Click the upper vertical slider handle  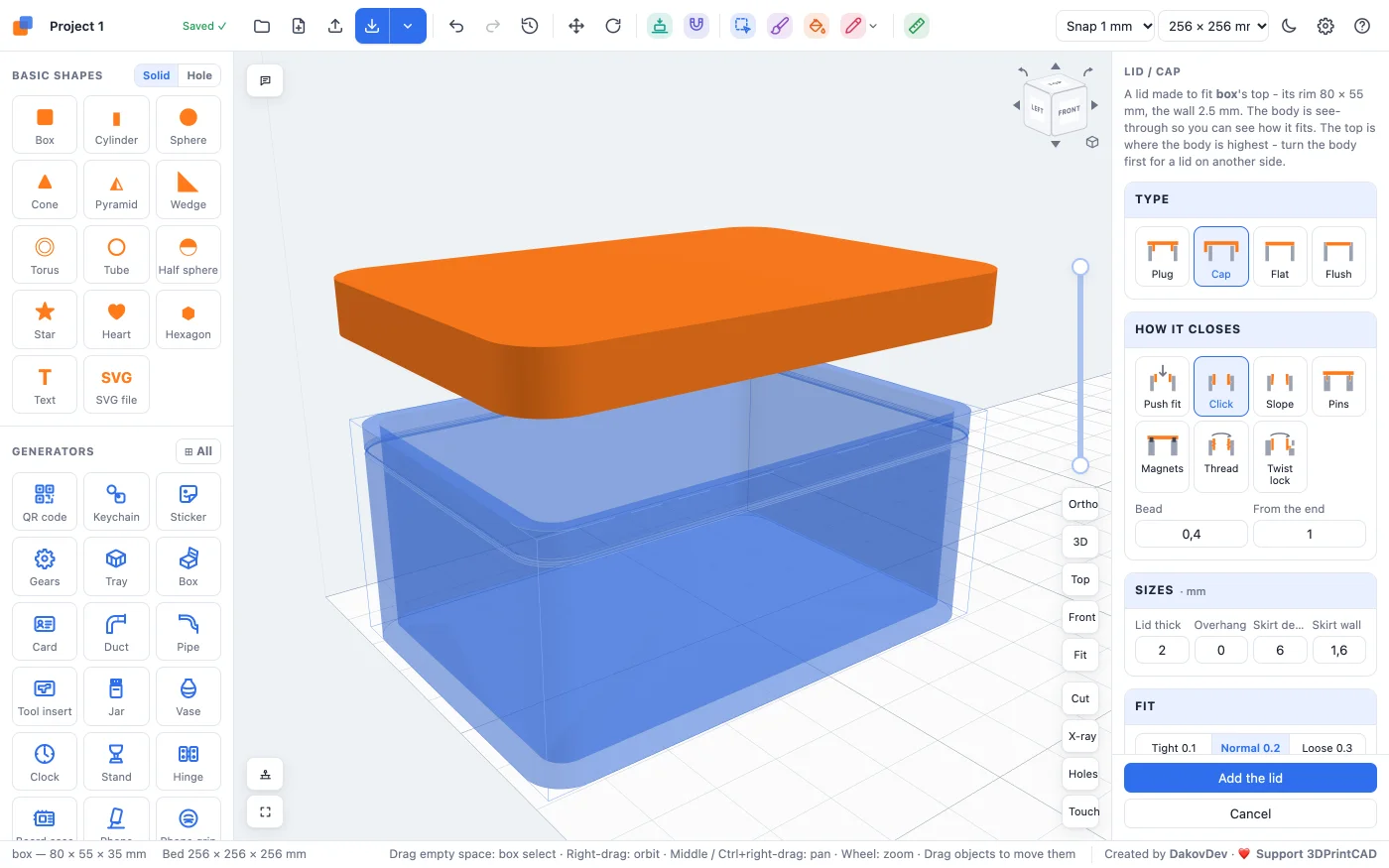(x=1080, y=266)
